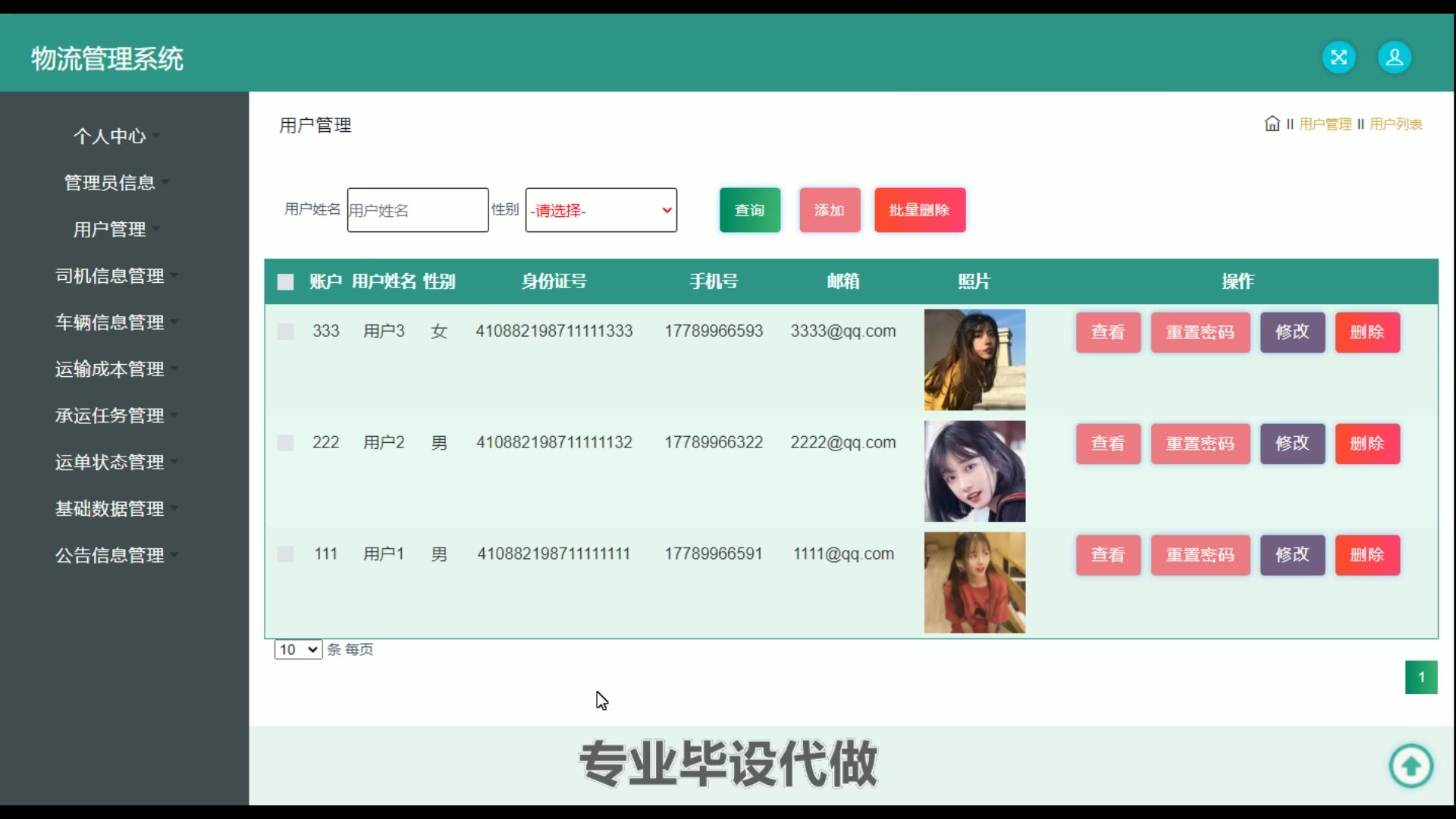Open photo thumbnail of 用户3
Screen dimensions: 1456x819
click(974, 360)
